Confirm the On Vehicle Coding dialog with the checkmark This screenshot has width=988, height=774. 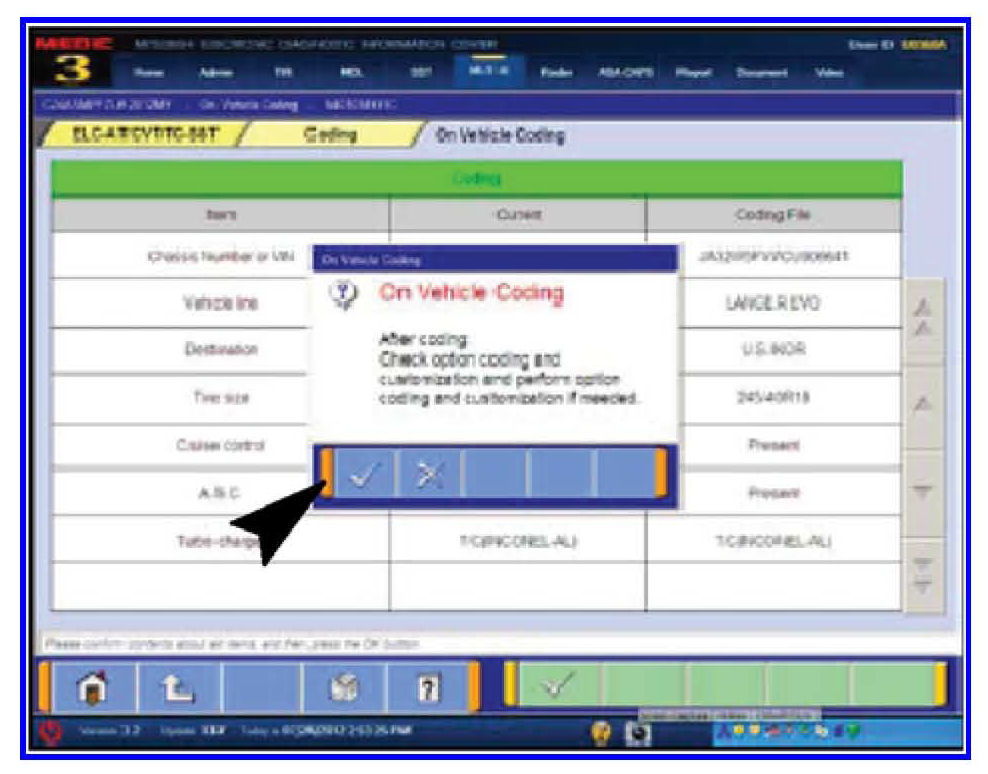[365, 473]
